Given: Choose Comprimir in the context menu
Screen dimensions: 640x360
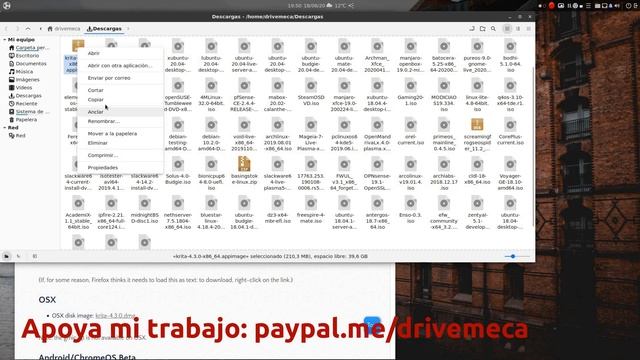Looking at the screenshot, I should (x=121, y=155).
